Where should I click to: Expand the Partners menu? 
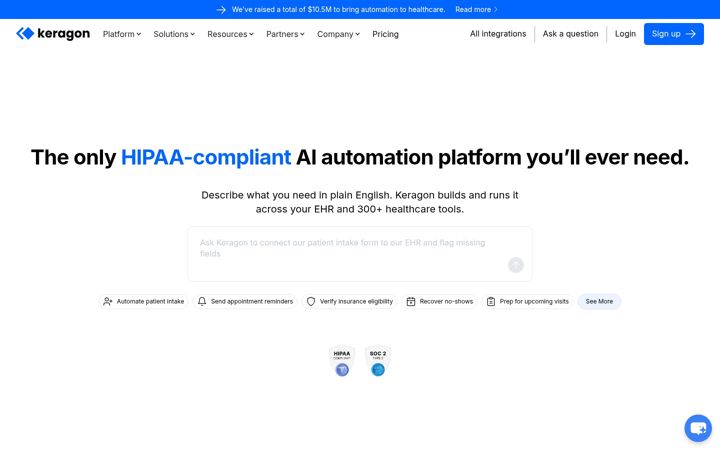click(285, 34)
